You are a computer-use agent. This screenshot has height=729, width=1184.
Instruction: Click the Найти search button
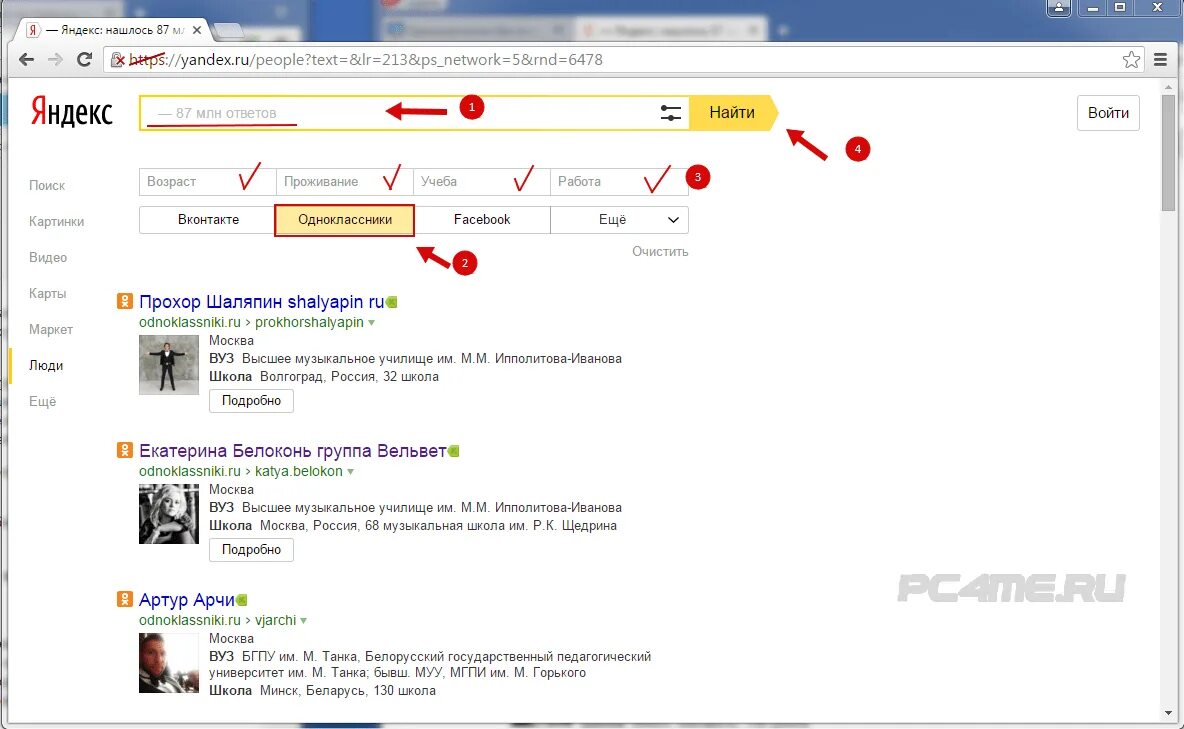pyautogui.click(x=732, y=113)
